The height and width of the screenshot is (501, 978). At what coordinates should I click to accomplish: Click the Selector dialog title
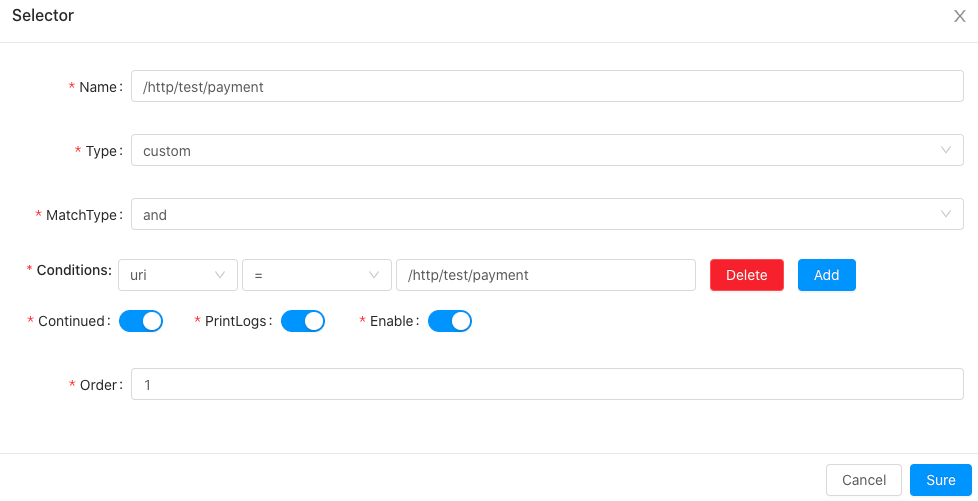pos(43,16)
